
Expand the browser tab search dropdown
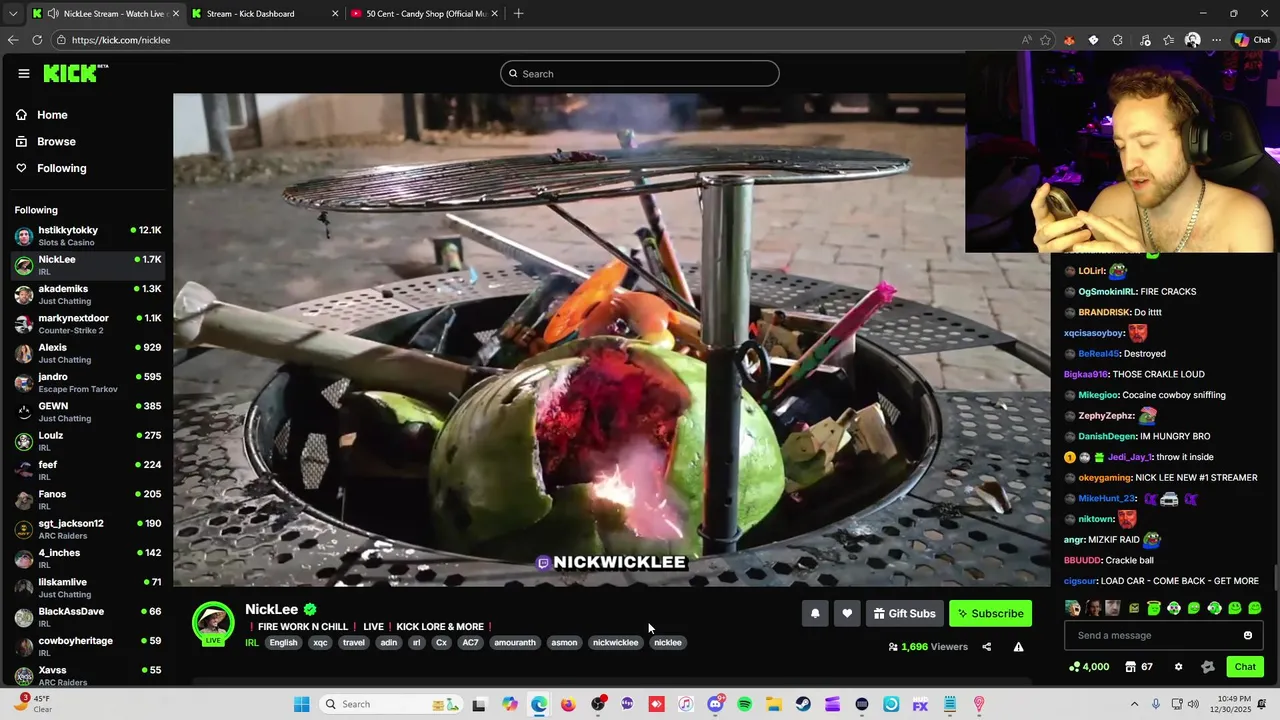point(13,14)
